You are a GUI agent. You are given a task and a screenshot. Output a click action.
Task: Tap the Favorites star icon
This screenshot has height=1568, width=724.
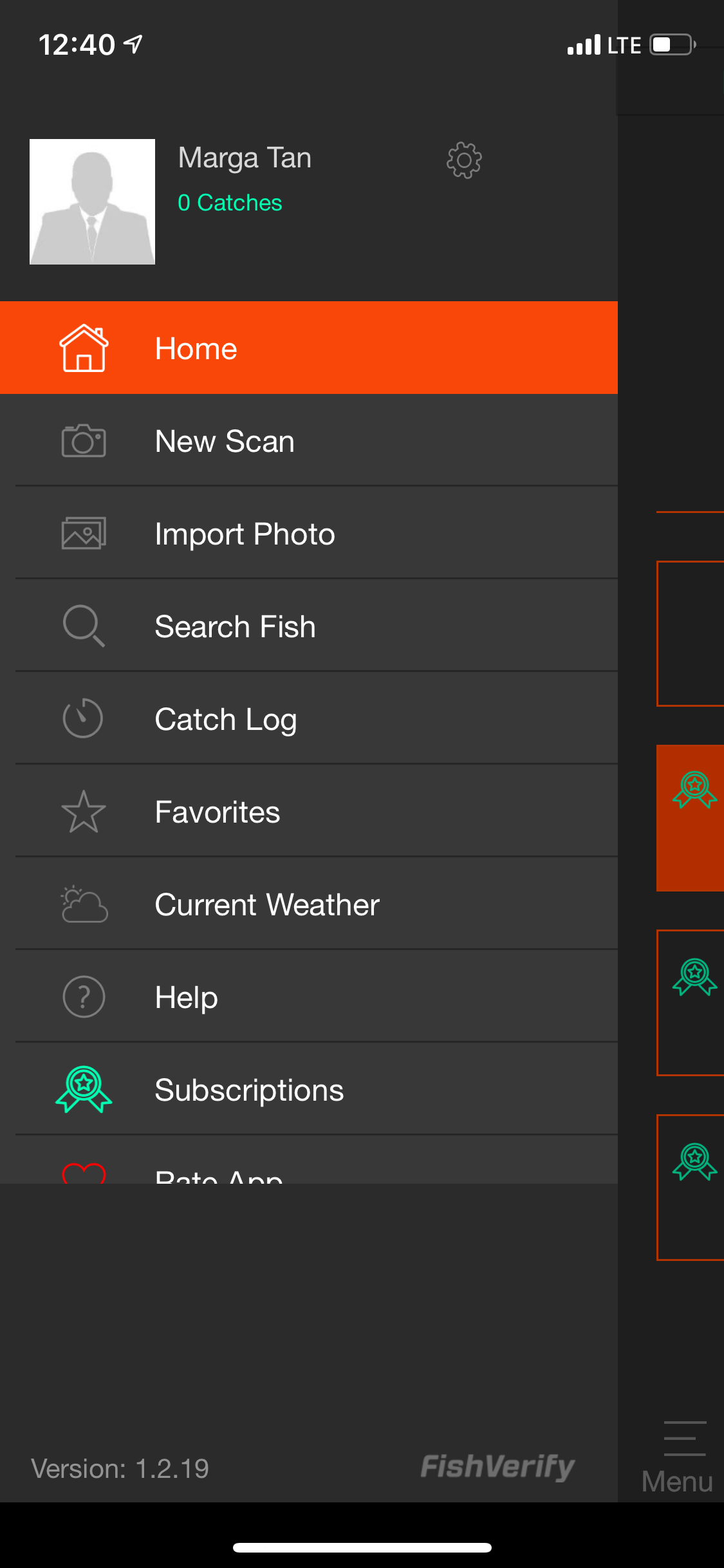coord(84,812)
